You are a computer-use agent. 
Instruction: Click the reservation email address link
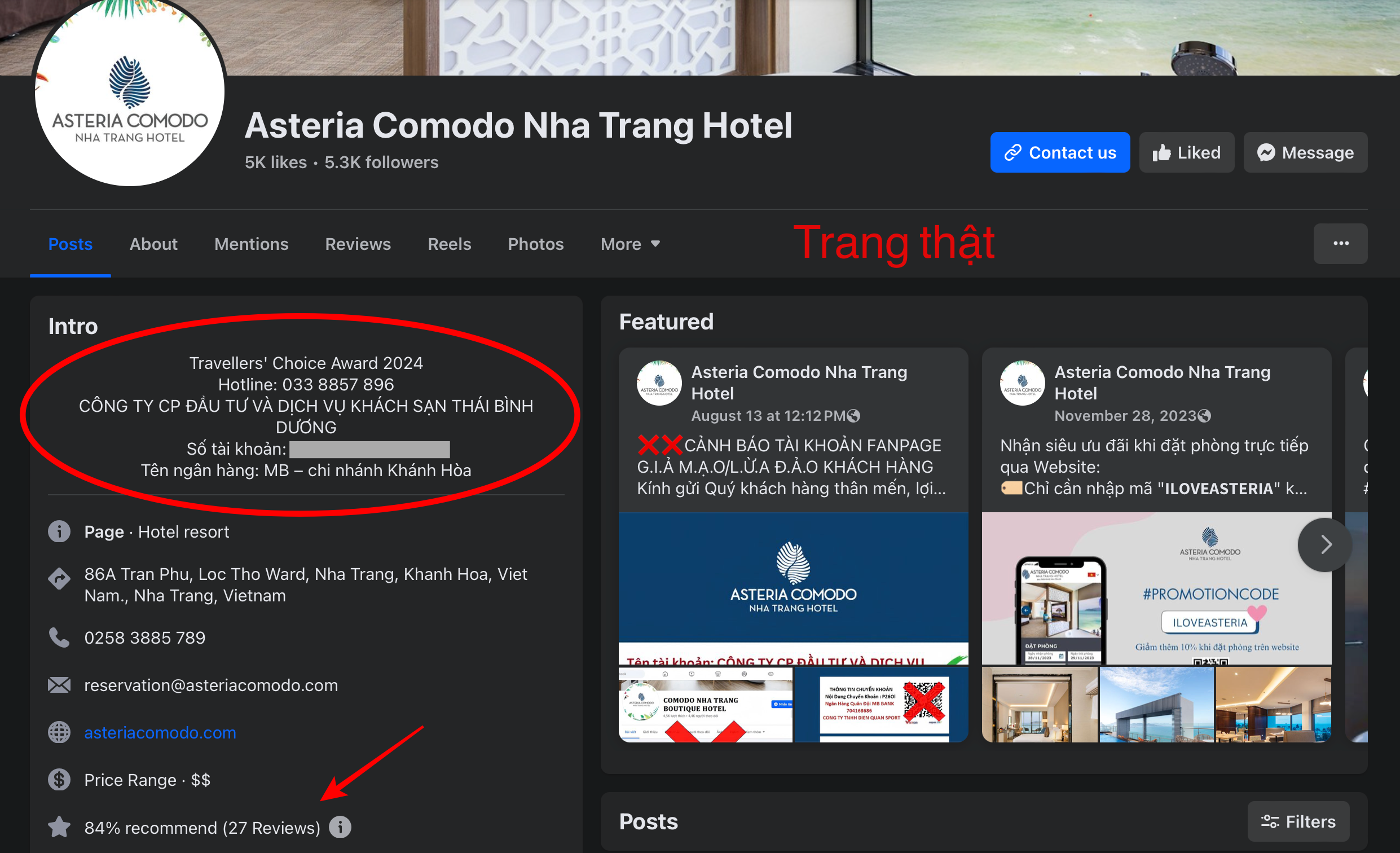click(210, 685)
